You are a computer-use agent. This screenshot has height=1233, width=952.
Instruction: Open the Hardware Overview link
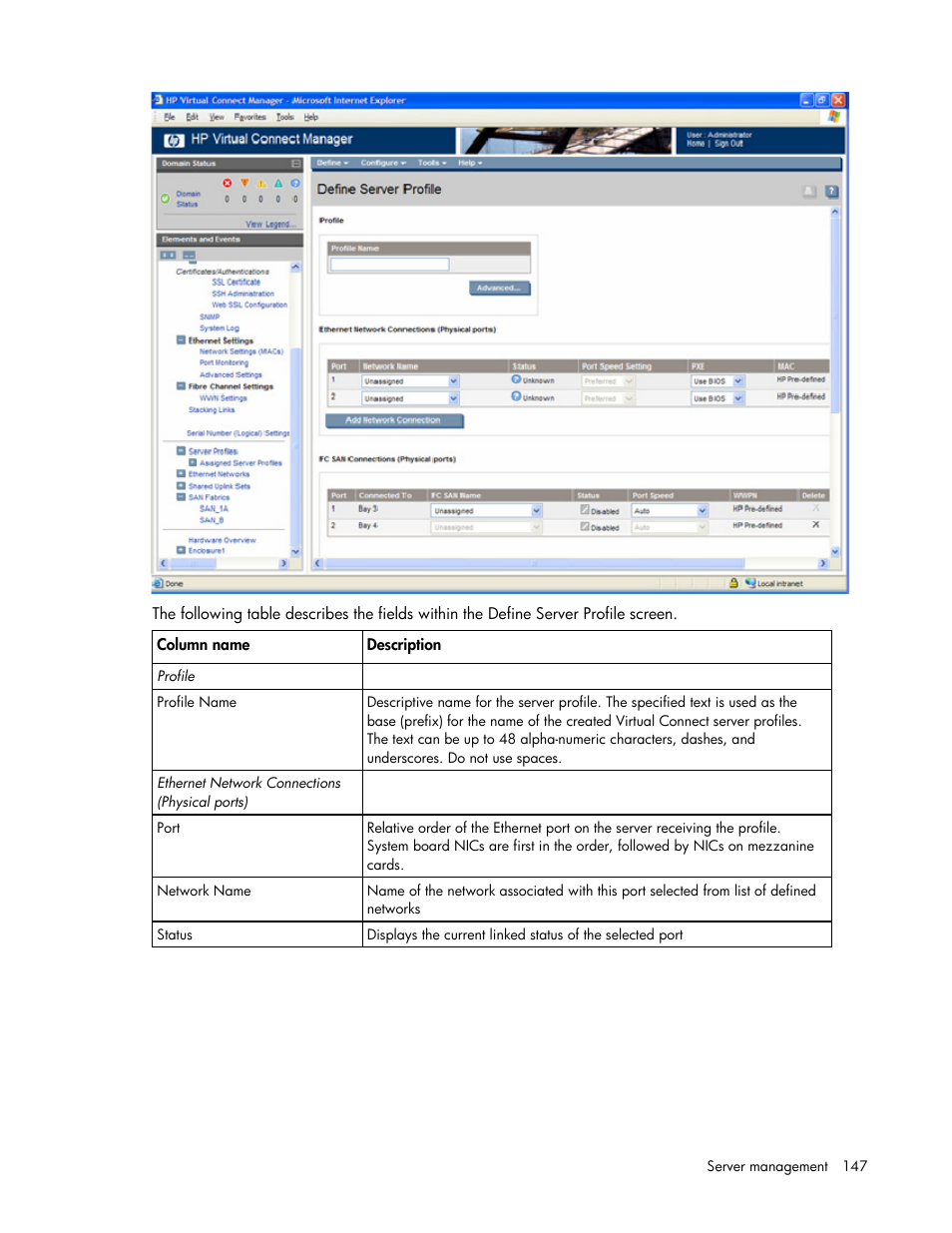[x=222, y=540]
